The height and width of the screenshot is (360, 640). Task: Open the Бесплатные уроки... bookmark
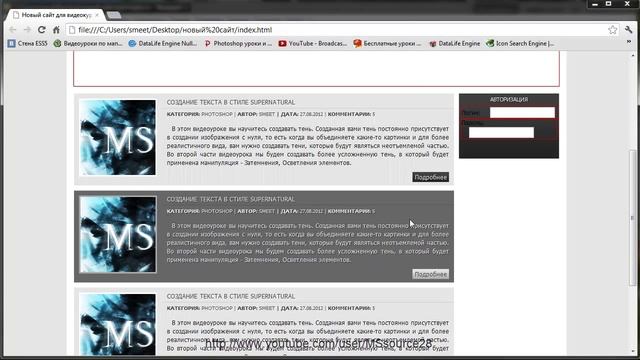[x=387, y=43]
